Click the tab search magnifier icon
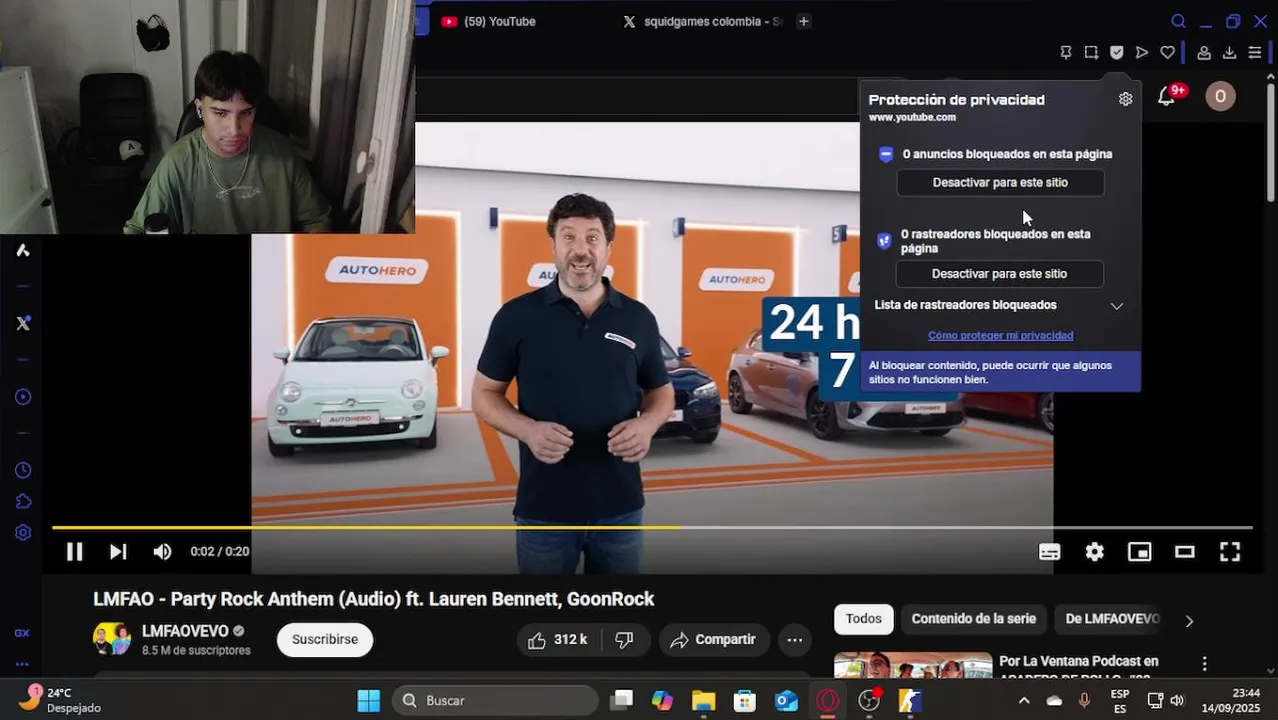 tap(1178, 21)
